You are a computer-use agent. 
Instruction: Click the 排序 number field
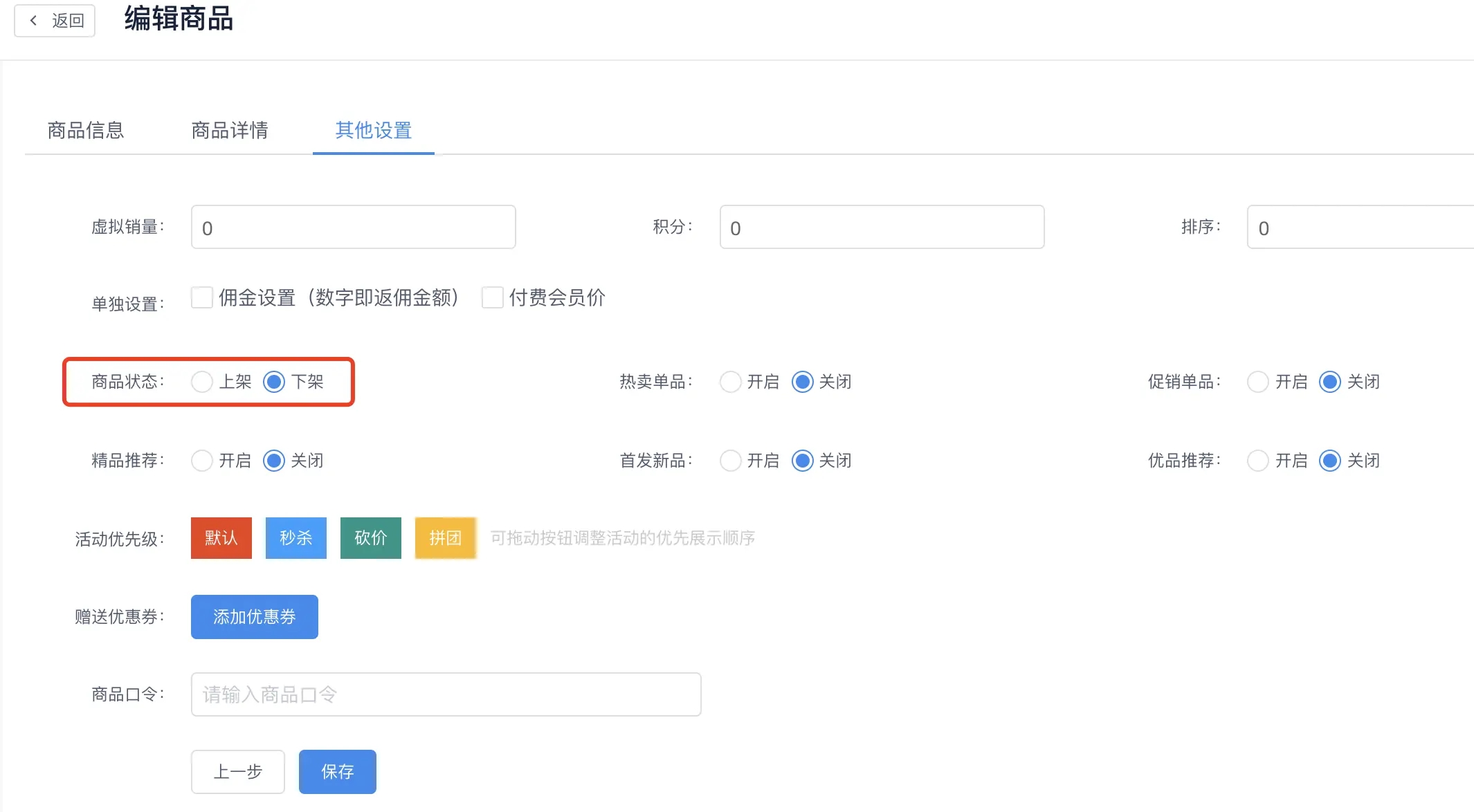pos(1360,228)
